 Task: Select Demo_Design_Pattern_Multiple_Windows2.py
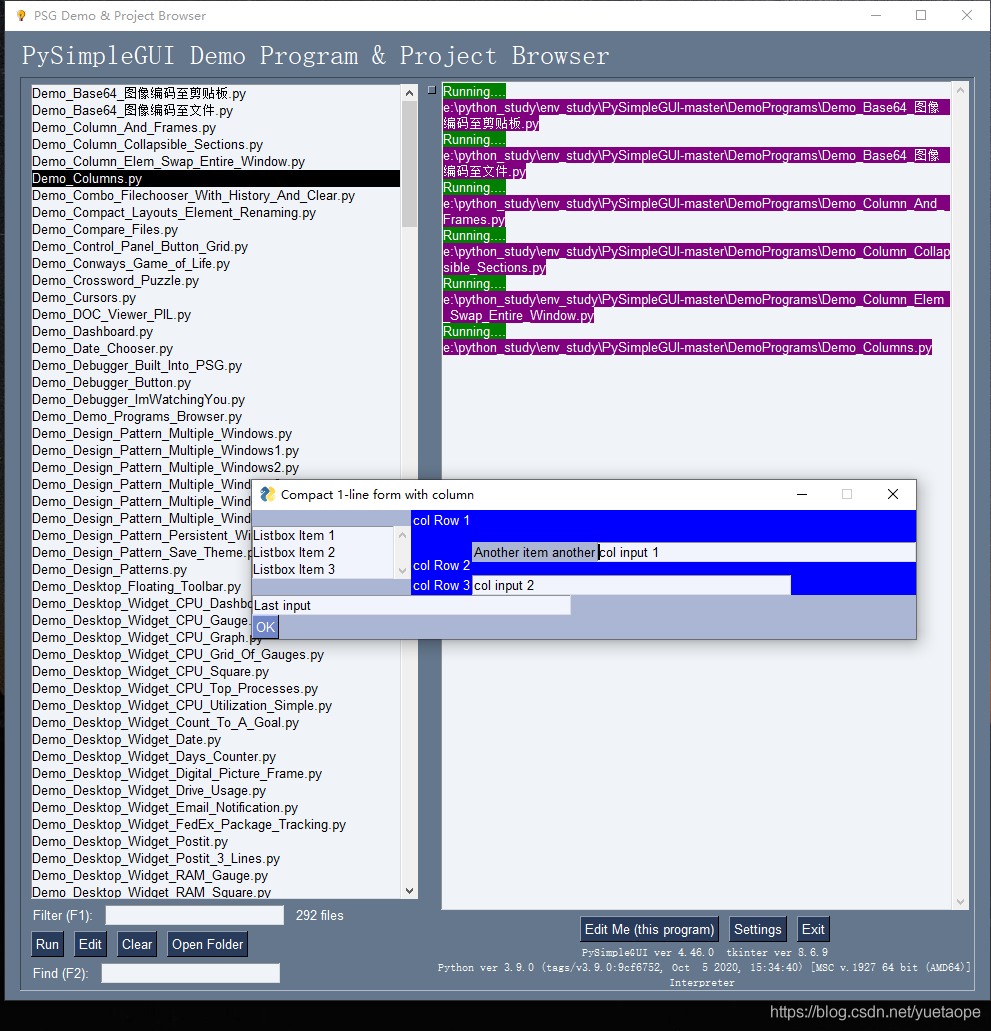(x=216, y=468)
